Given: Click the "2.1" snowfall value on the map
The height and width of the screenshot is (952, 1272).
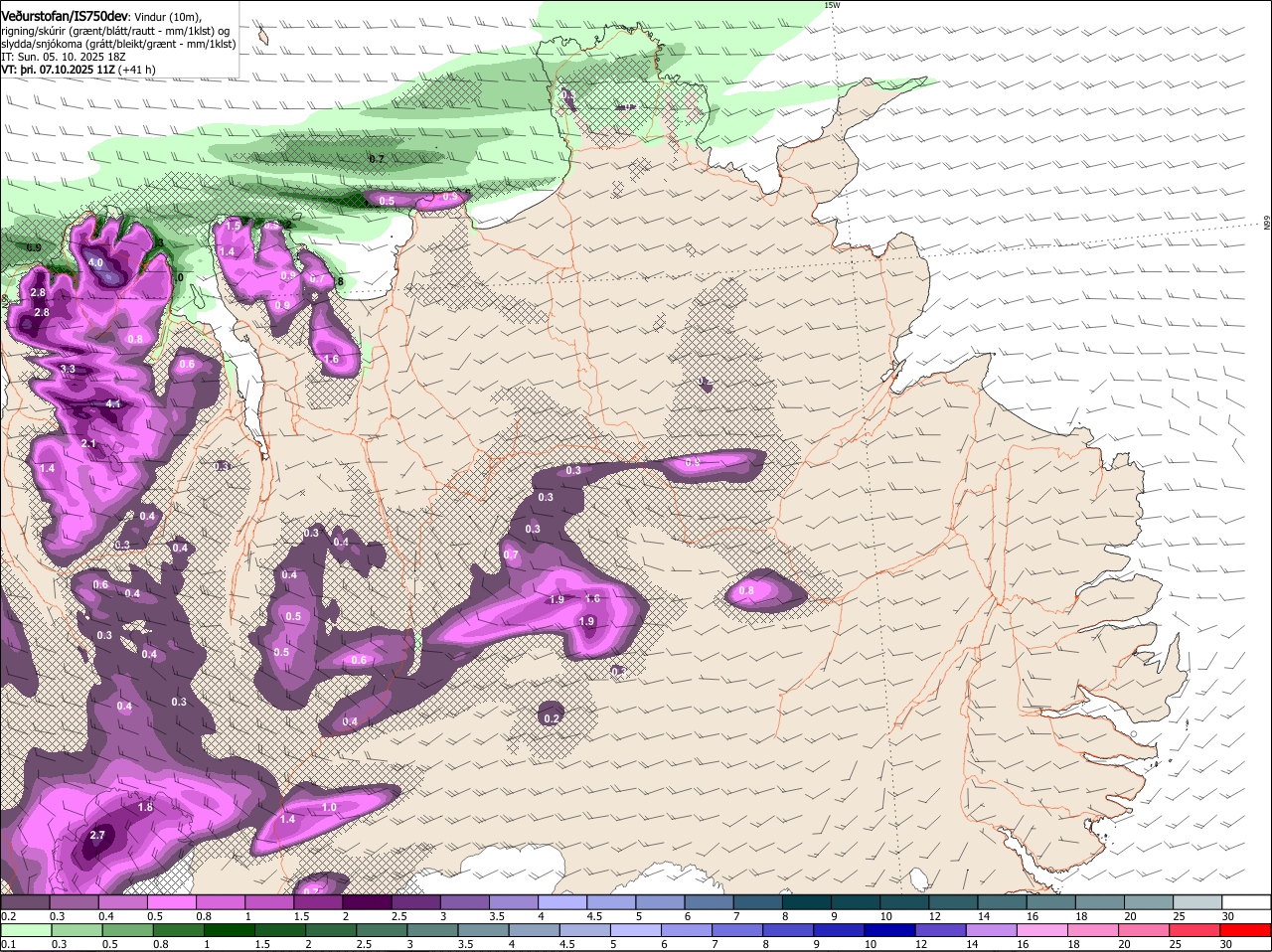Looking at the screenshot, I should [x=88, y=443].
